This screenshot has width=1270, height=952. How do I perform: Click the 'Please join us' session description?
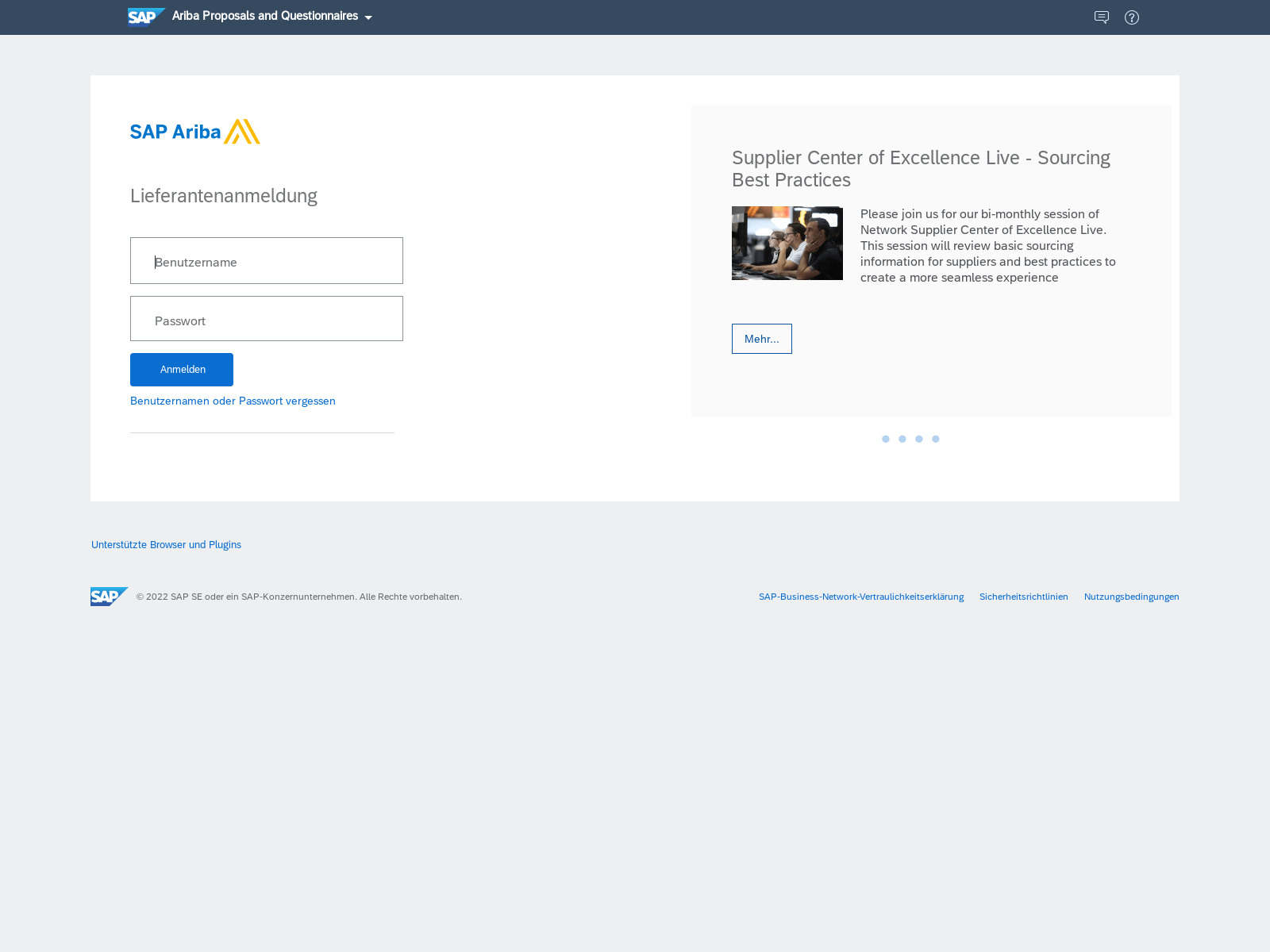pyautogui.click(x=988, y=246)
